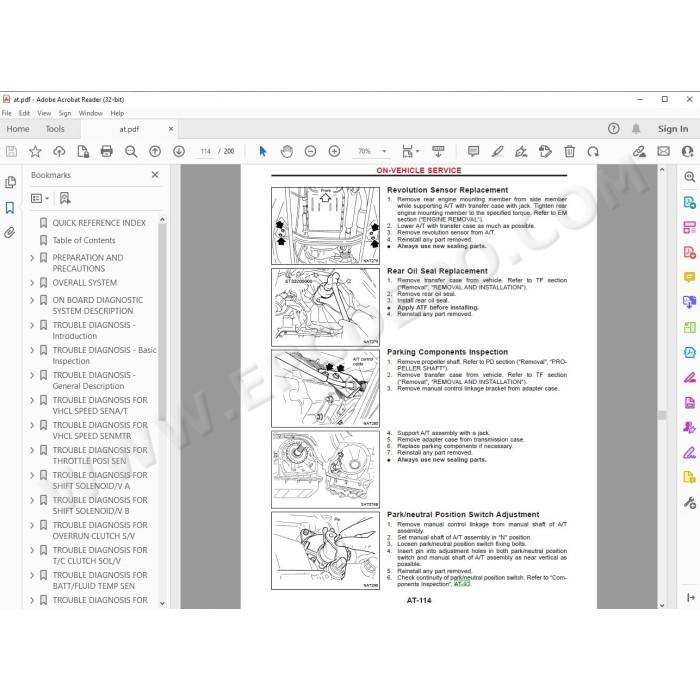Add a sticky note comment
This screenshot has height=700, width=700.
(474, 152)
